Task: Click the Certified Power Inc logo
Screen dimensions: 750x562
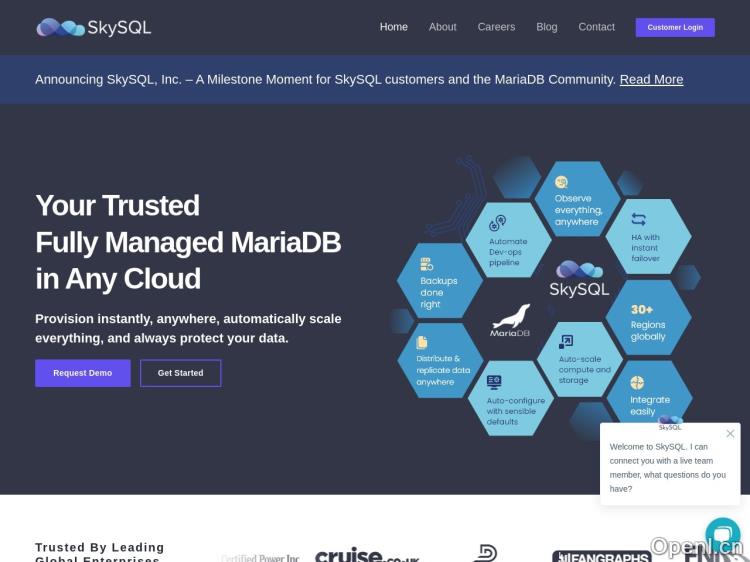Action: coord(260,558)
